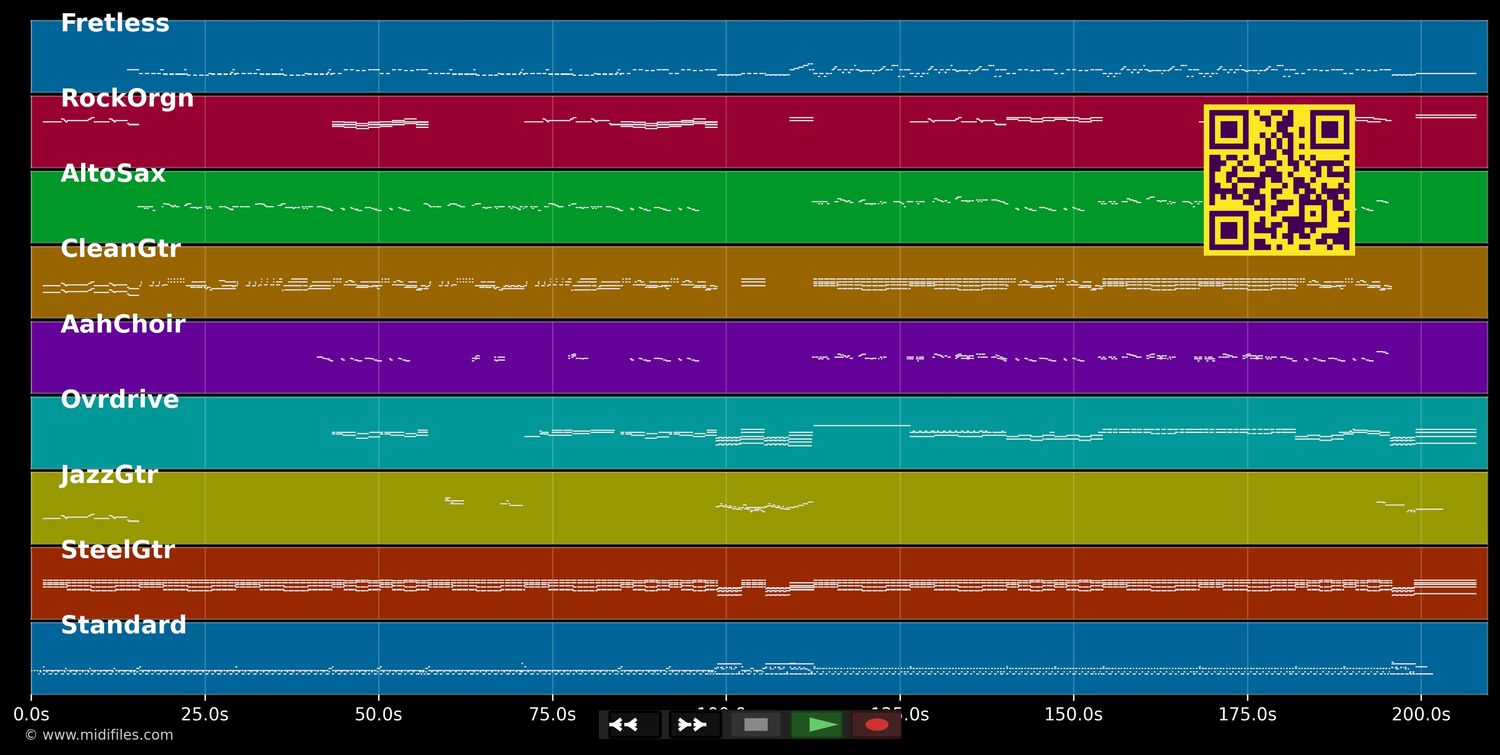Seek to the 150.0s timeline mark
The width and height of the screenshot is (1500, 755).
(1073, 714)
